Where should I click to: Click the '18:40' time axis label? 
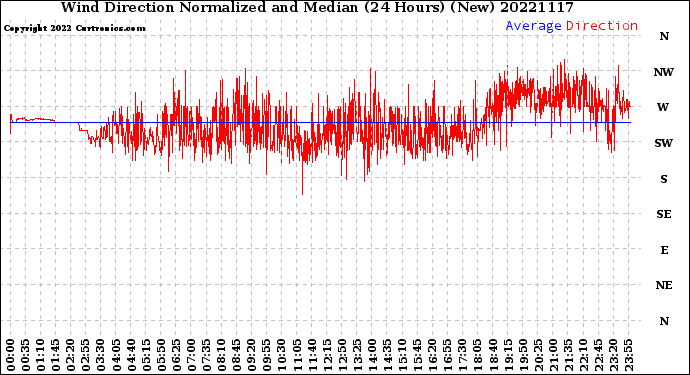point(493,355)
